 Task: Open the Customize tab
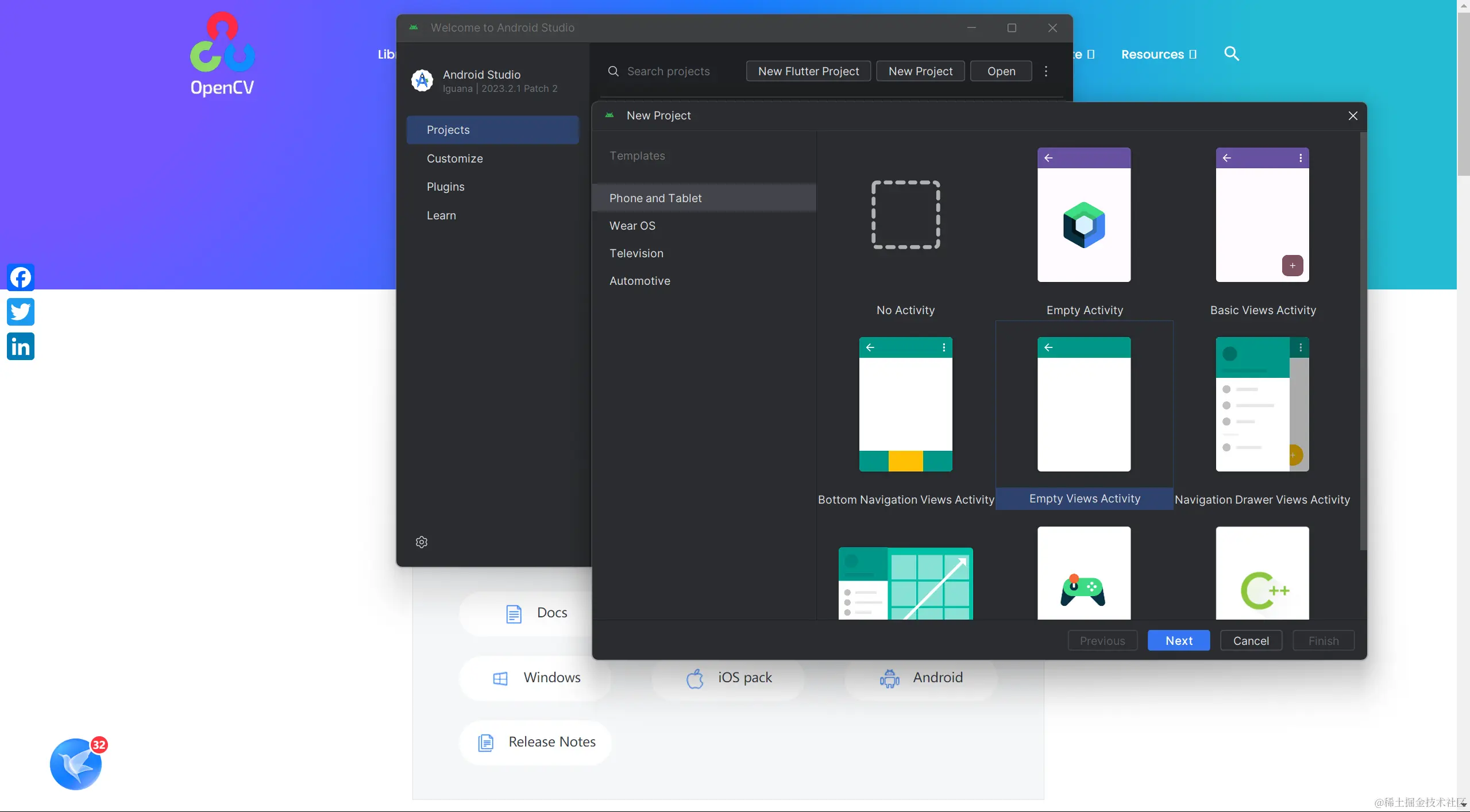click(x=492, y=158)
